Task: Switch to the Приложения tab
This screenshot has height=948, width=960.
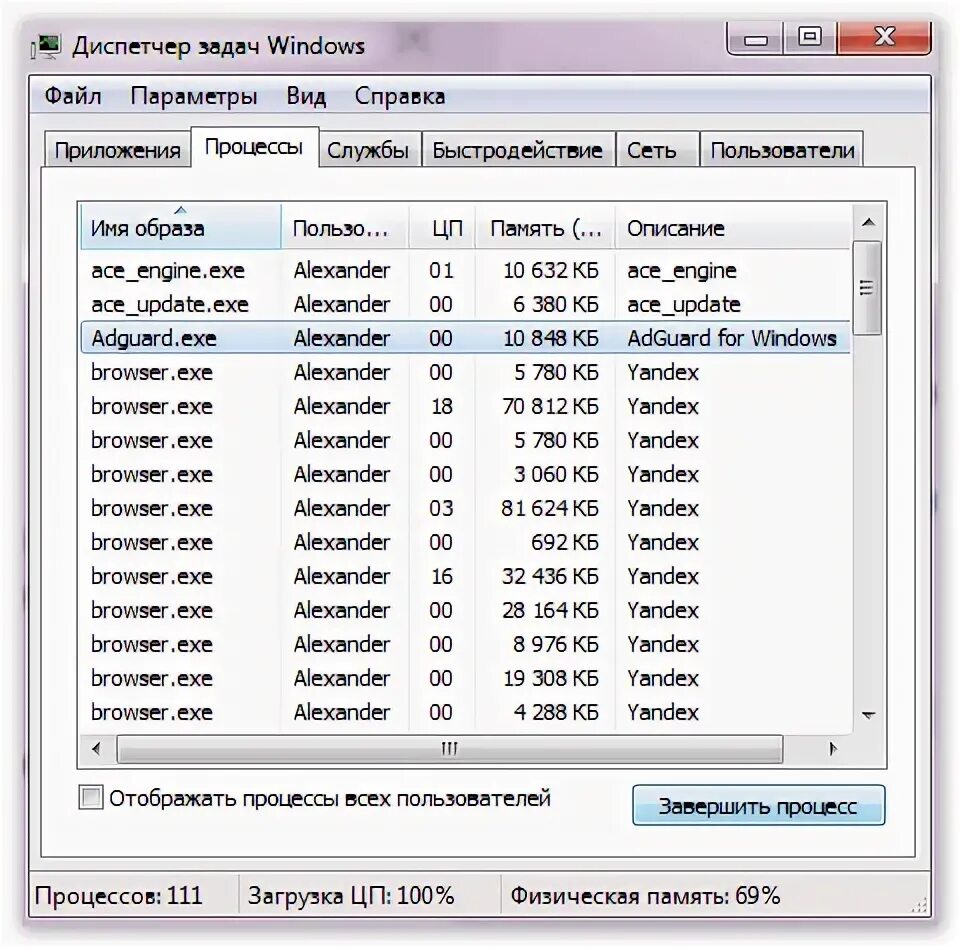Action: point(118,150)
